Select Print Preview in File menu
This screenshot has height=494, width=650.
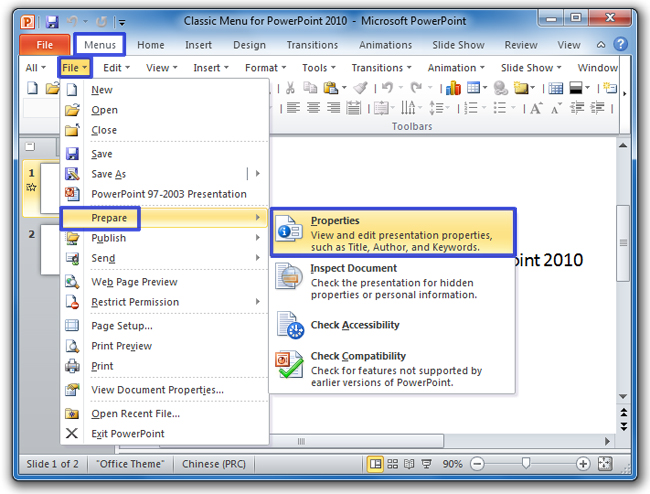(x=164, y=346)
